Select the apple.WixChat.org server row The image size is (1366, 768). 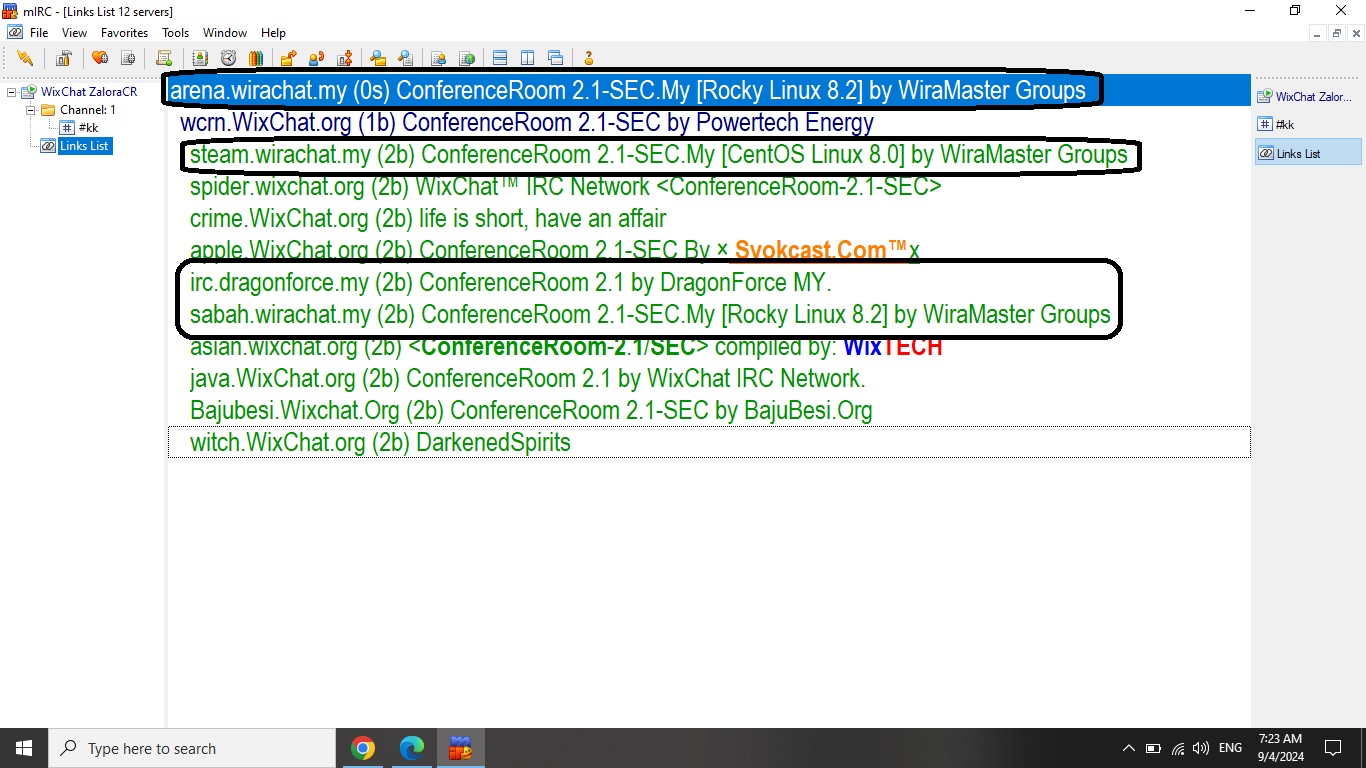pyautogui.click(x=709, y=250)
